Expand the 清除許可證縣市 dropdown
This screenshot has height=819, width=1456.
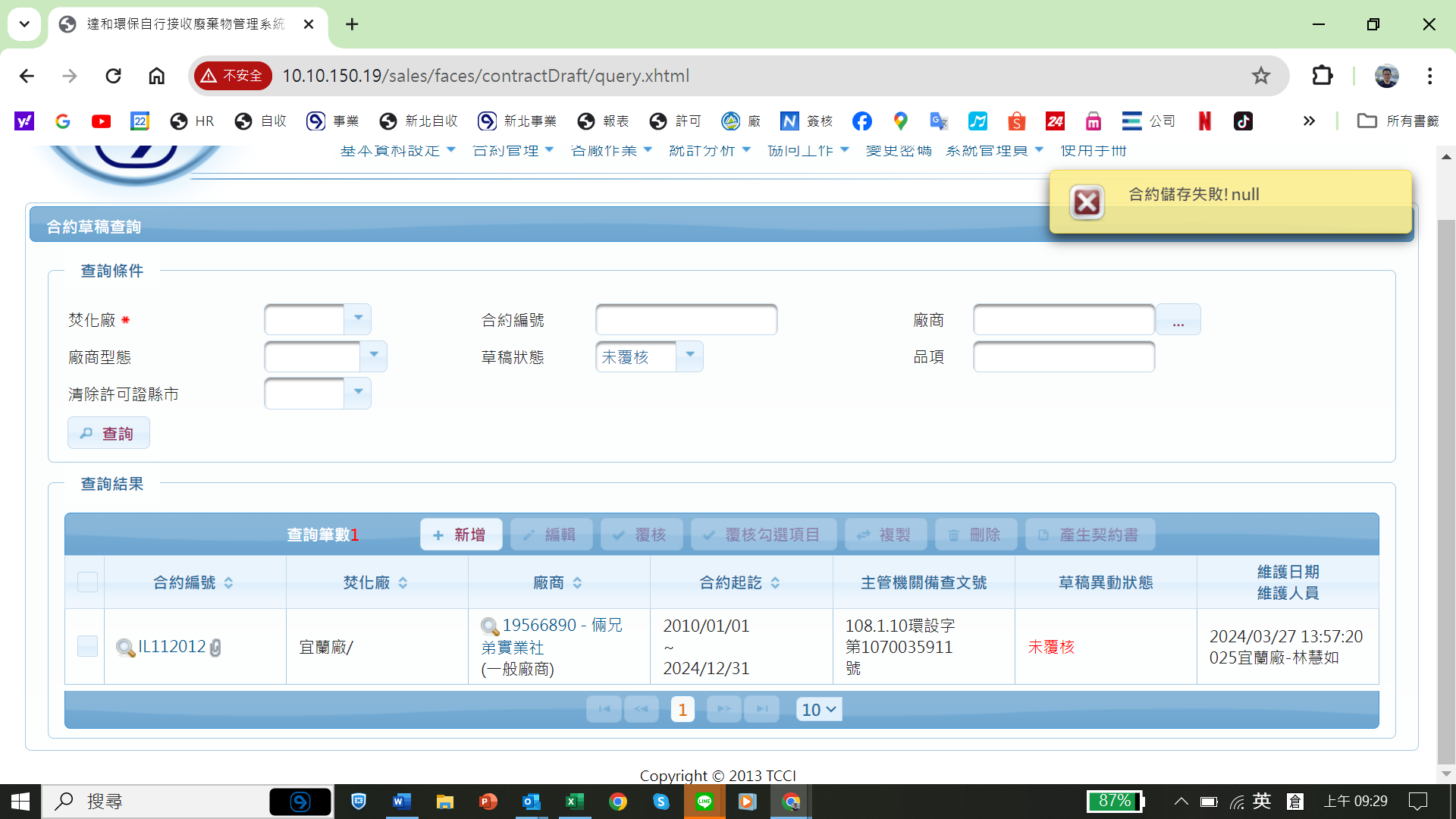pos(358,394)
